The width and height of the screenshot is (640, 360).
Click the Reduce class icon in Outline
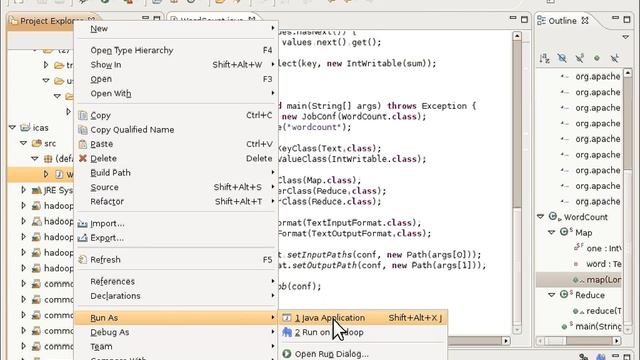pos(565,295)
